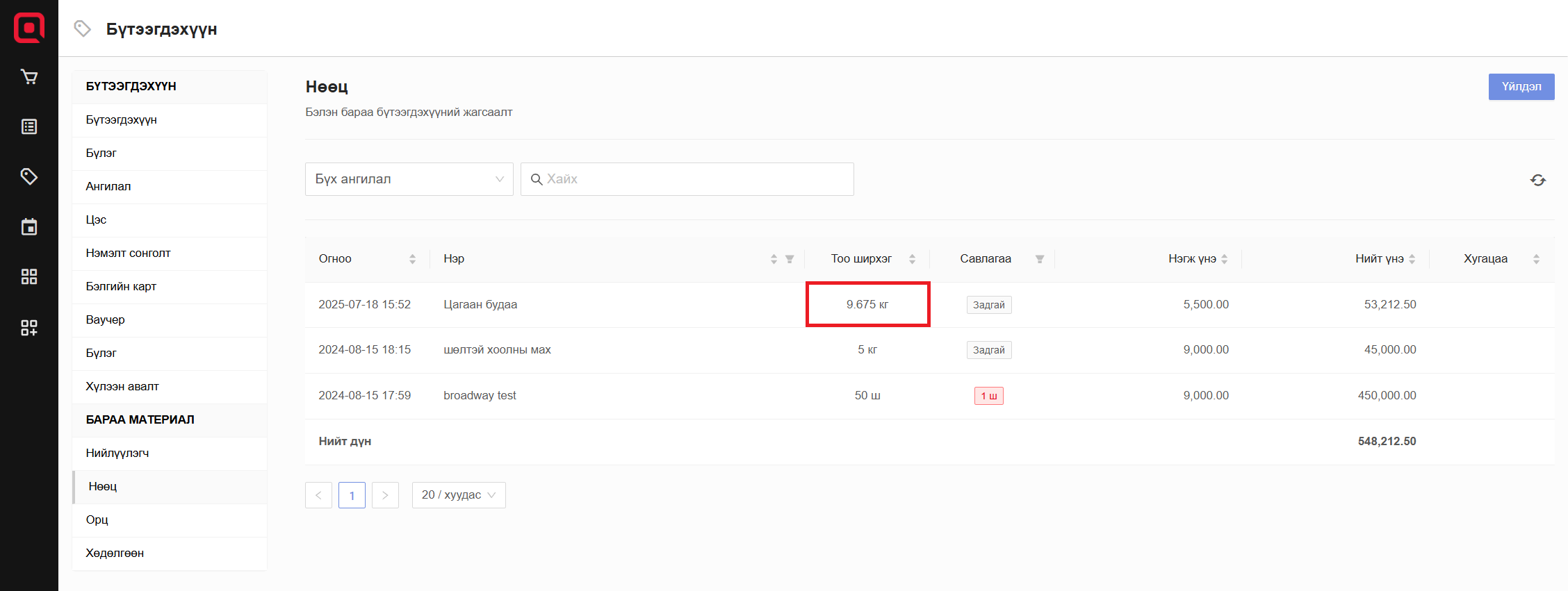Viewport: 1568px width, 591px height.
Task: Open Найлуулагч in the sidebar menu
Action: click(117, 453)
